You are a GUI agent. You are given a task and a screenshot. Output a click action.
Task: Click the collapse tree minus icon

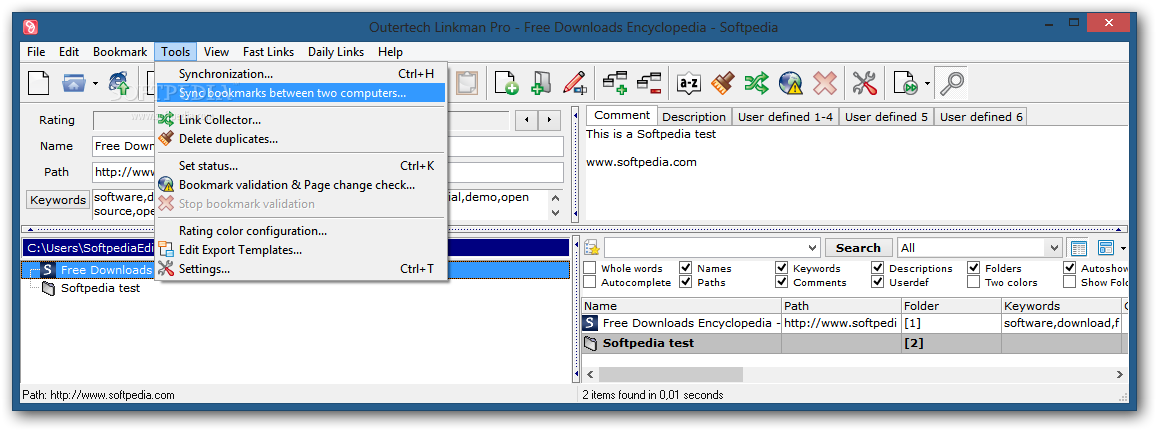tap(649, 83)
